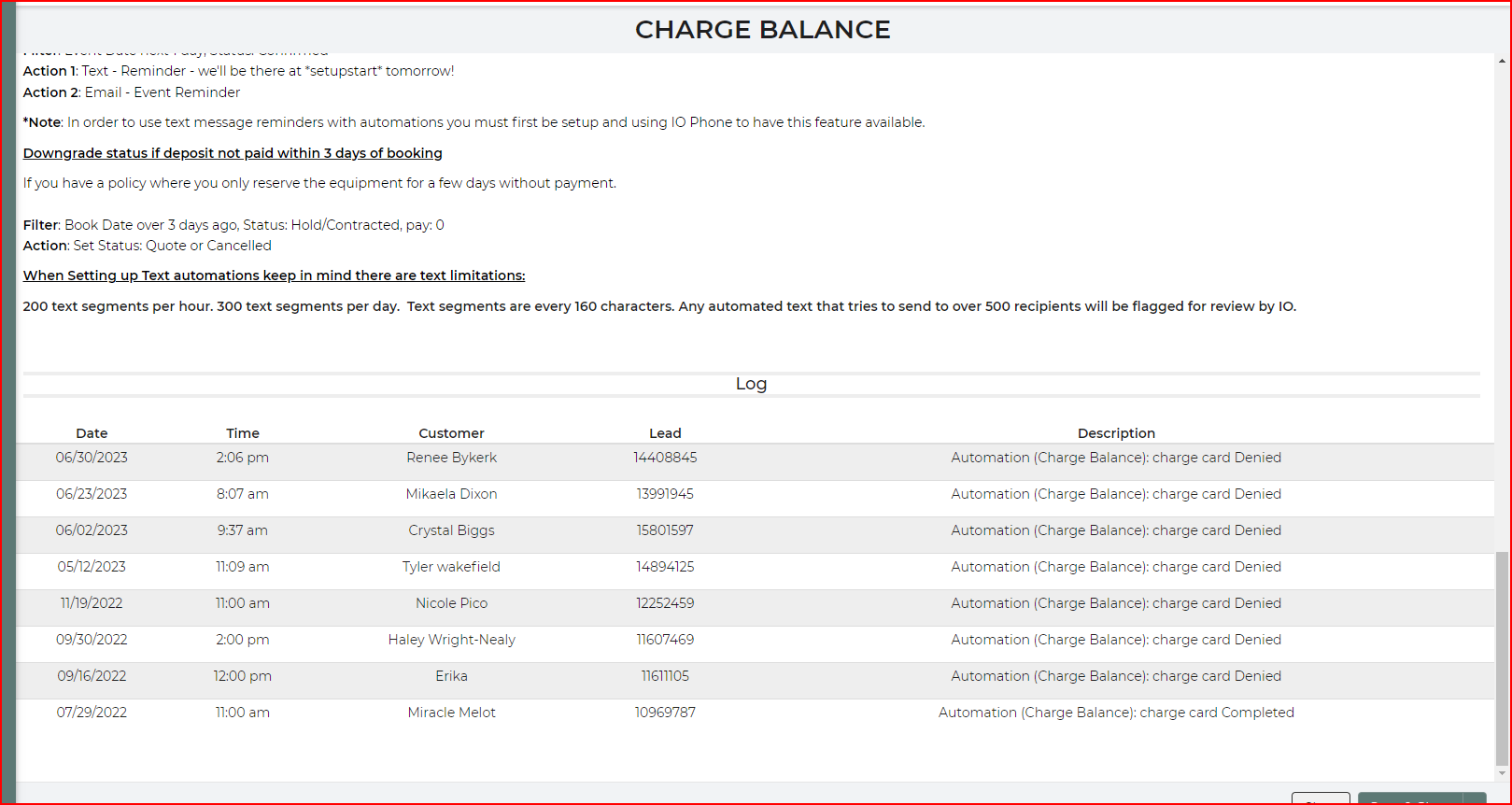Click the scrollbar up arrow
Image resolution: width=1512 pixels, height=805 pixels.
1502,62
